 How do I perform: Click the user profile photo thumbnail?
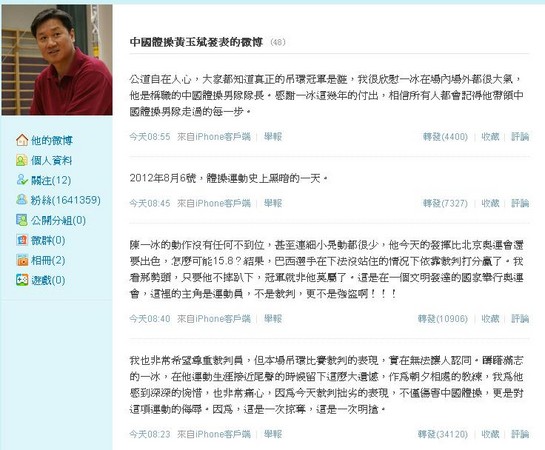[57, 60]
